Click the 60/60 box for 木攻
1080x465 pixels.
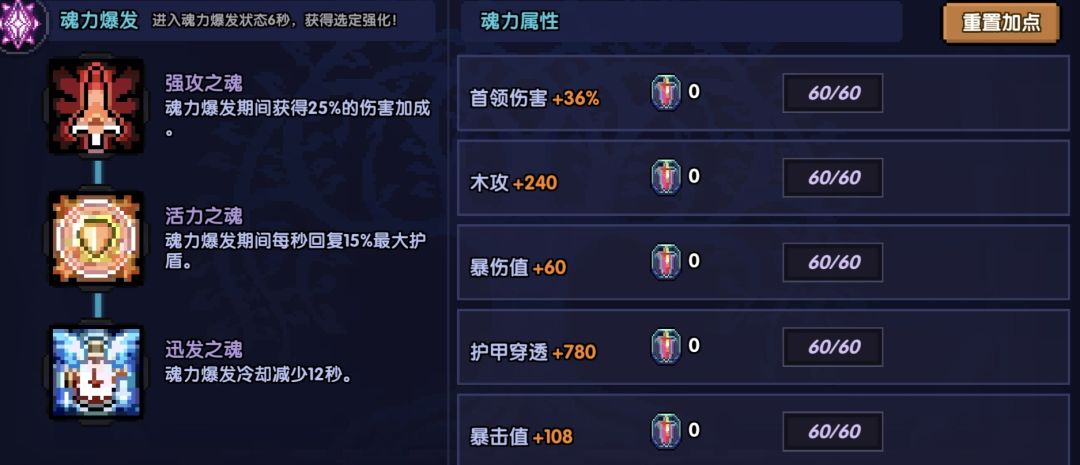point(833,178)
